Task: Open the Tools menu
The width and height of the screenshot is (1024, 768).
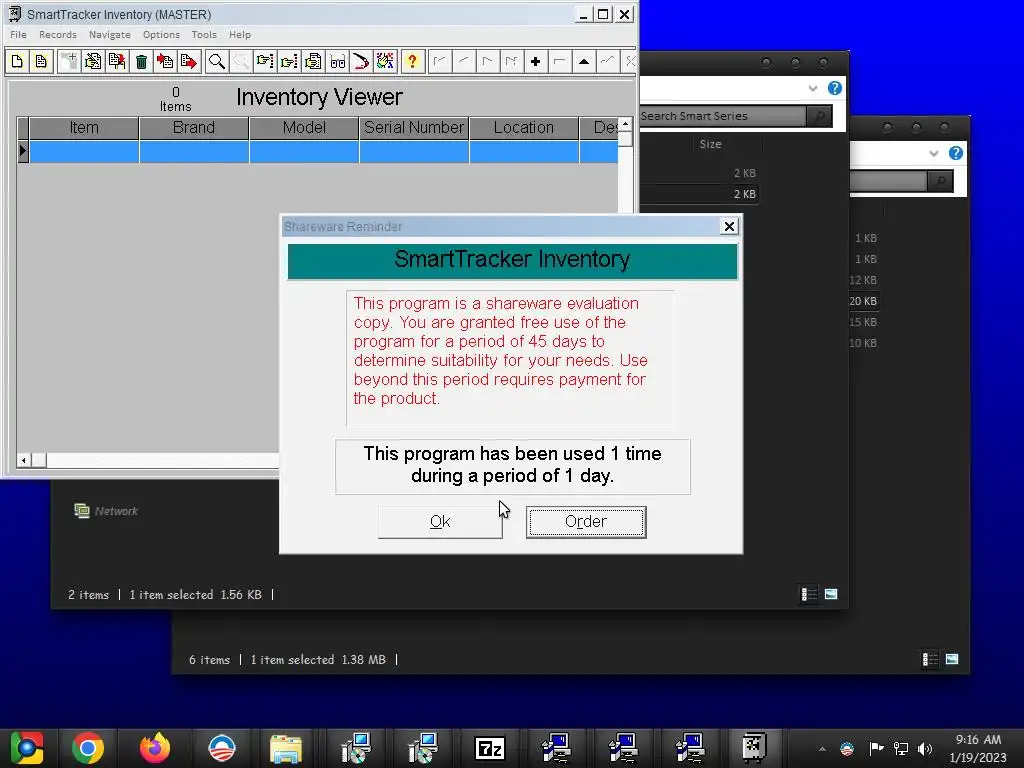Action: (x=204, y=35)
